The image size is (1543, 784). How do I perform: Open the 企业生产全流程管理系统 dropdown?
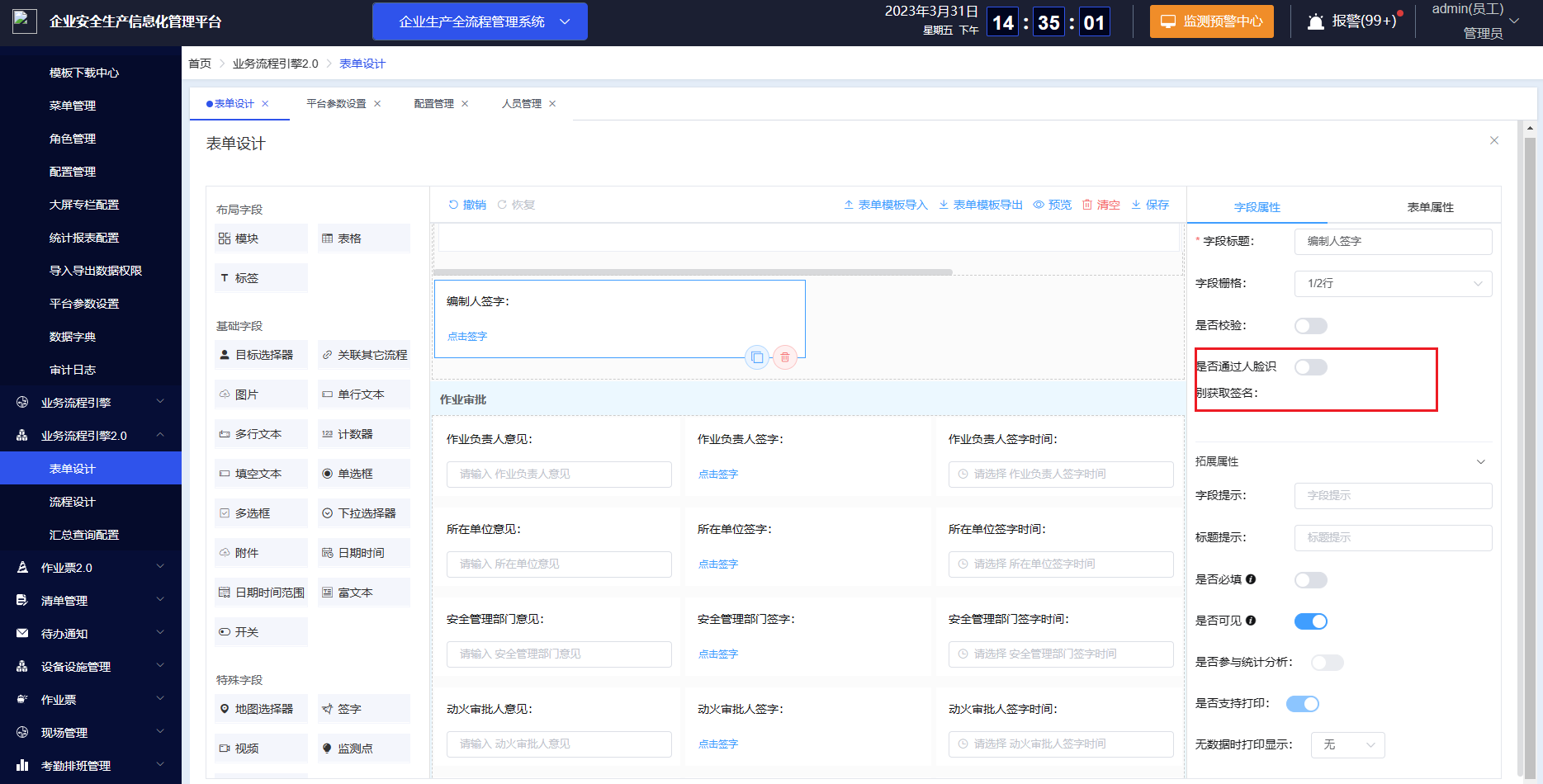[x=480, y=21]
